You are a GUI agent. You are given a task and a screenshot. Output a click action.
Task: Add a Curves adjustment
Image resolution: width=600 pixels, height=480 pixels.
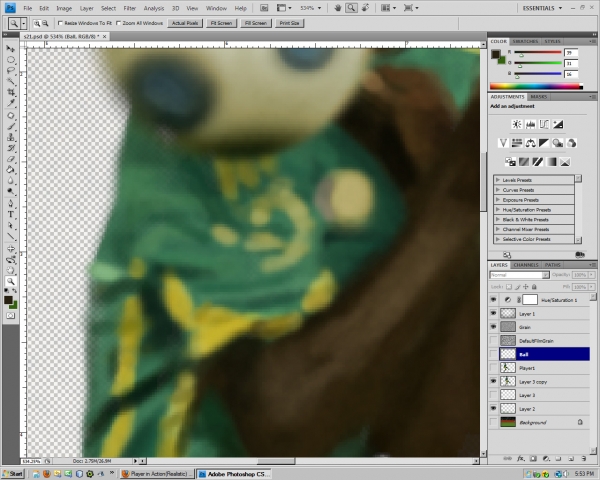click(544, 124)
